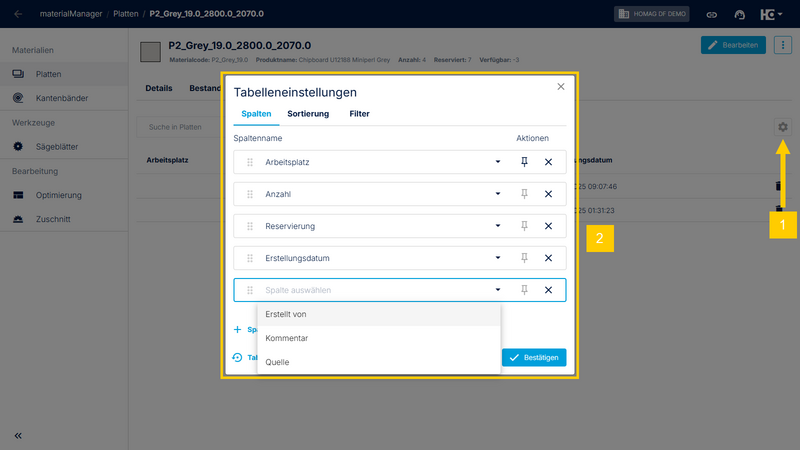Screen dimensions: 800x450
Task: Click the Optimierung icon
Action: tap(18, 195)
